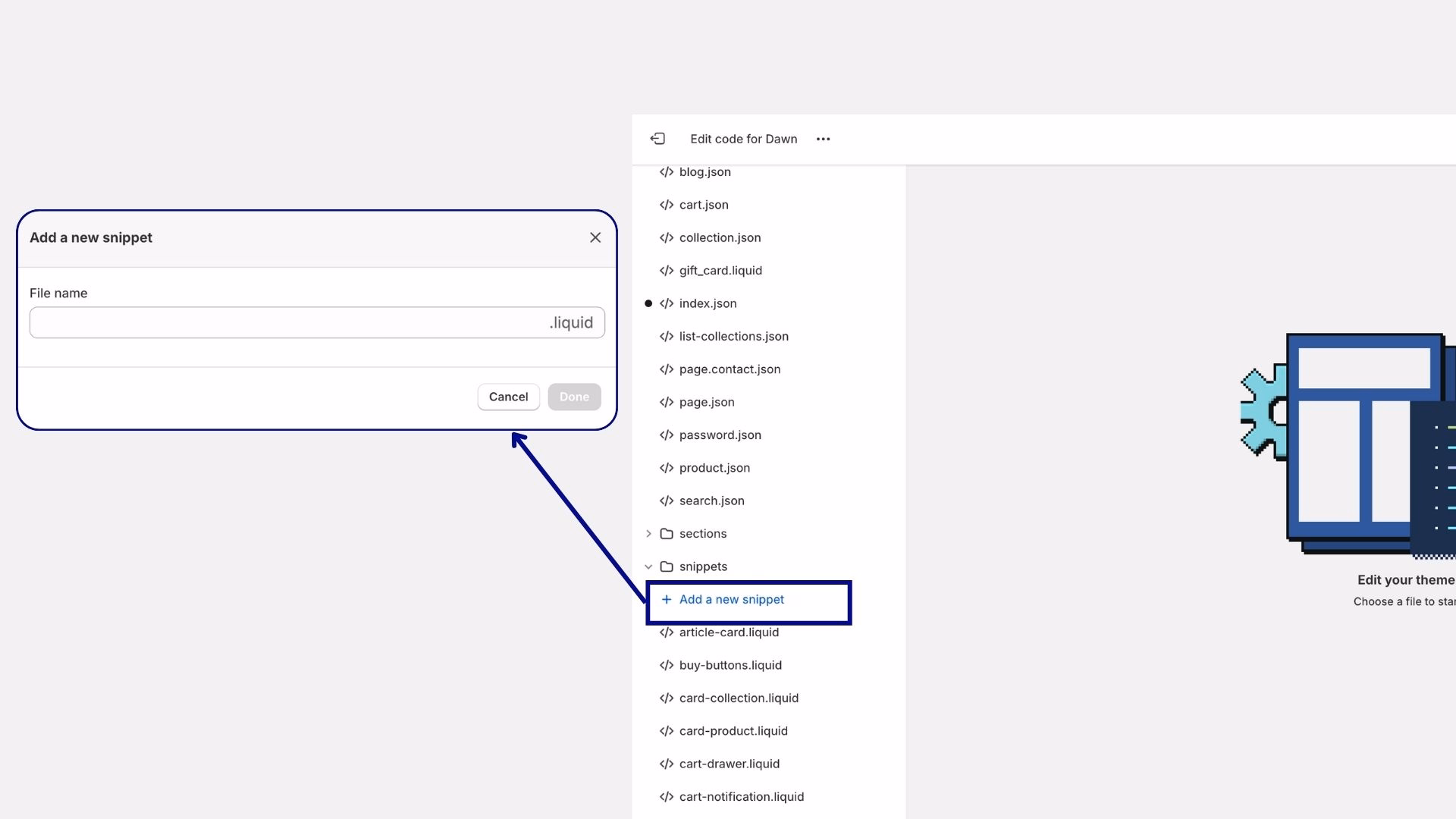Click the Cancel button in dialog
Viewport: 1456px width, 819px height.
click(508, 397)
